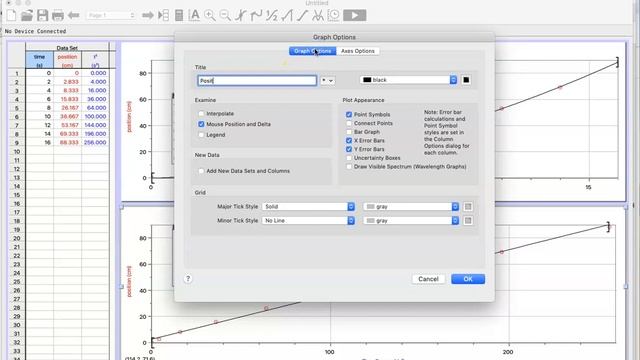Print using the printer toolbar icon
The width and height of the screenshot is (640, 360).
point(58,16)
